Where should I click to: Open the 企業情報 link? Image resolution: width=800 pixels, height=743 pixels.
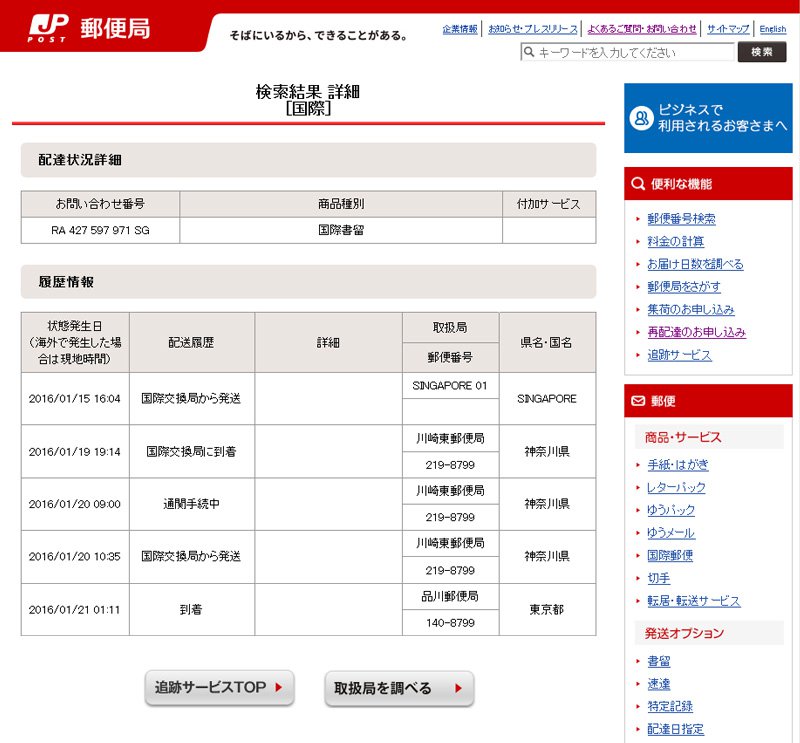460,29
